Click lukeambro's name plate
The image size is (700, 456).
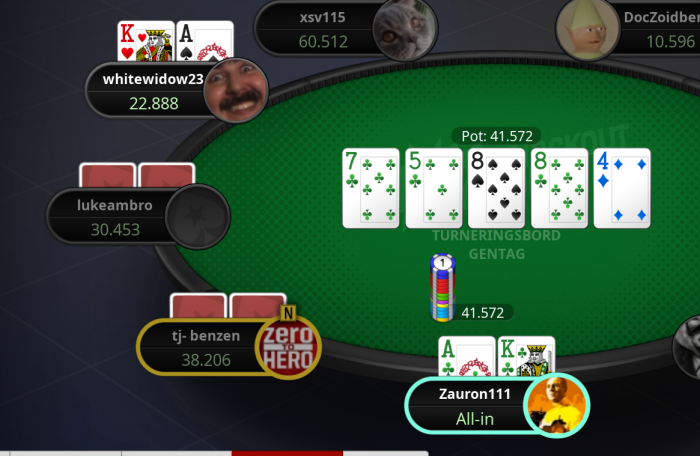click(x=115, y=217)
